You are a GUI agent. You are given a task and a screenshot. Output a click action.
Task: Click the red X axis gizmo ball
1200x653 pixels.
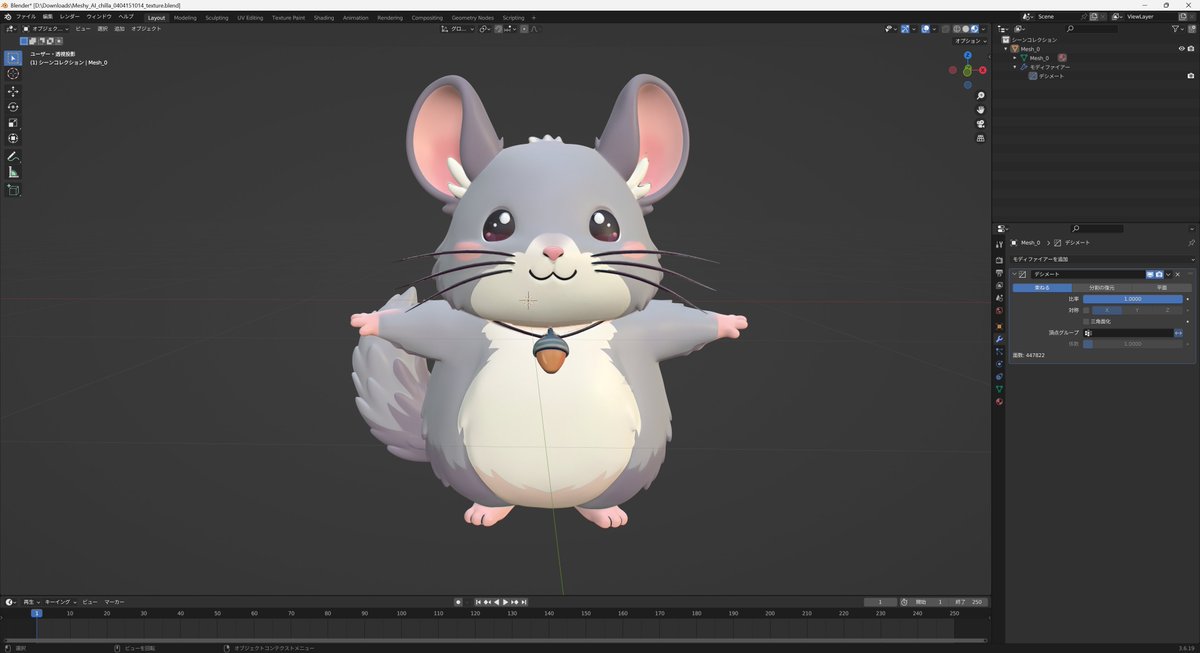click(x=983, y=70)
